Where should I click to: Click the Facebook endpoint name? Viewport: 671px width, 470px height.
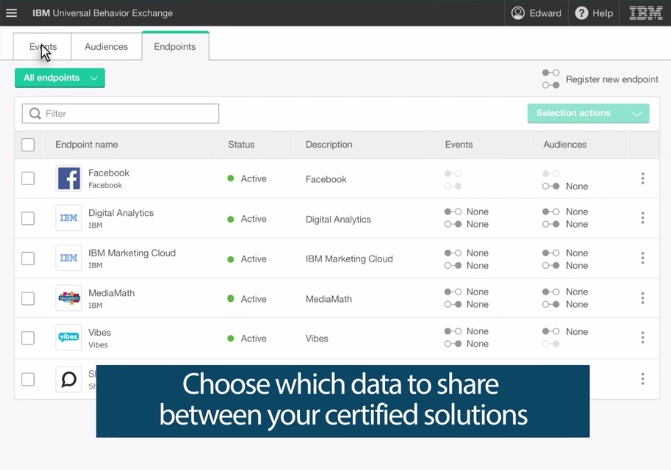pos(109,173)
